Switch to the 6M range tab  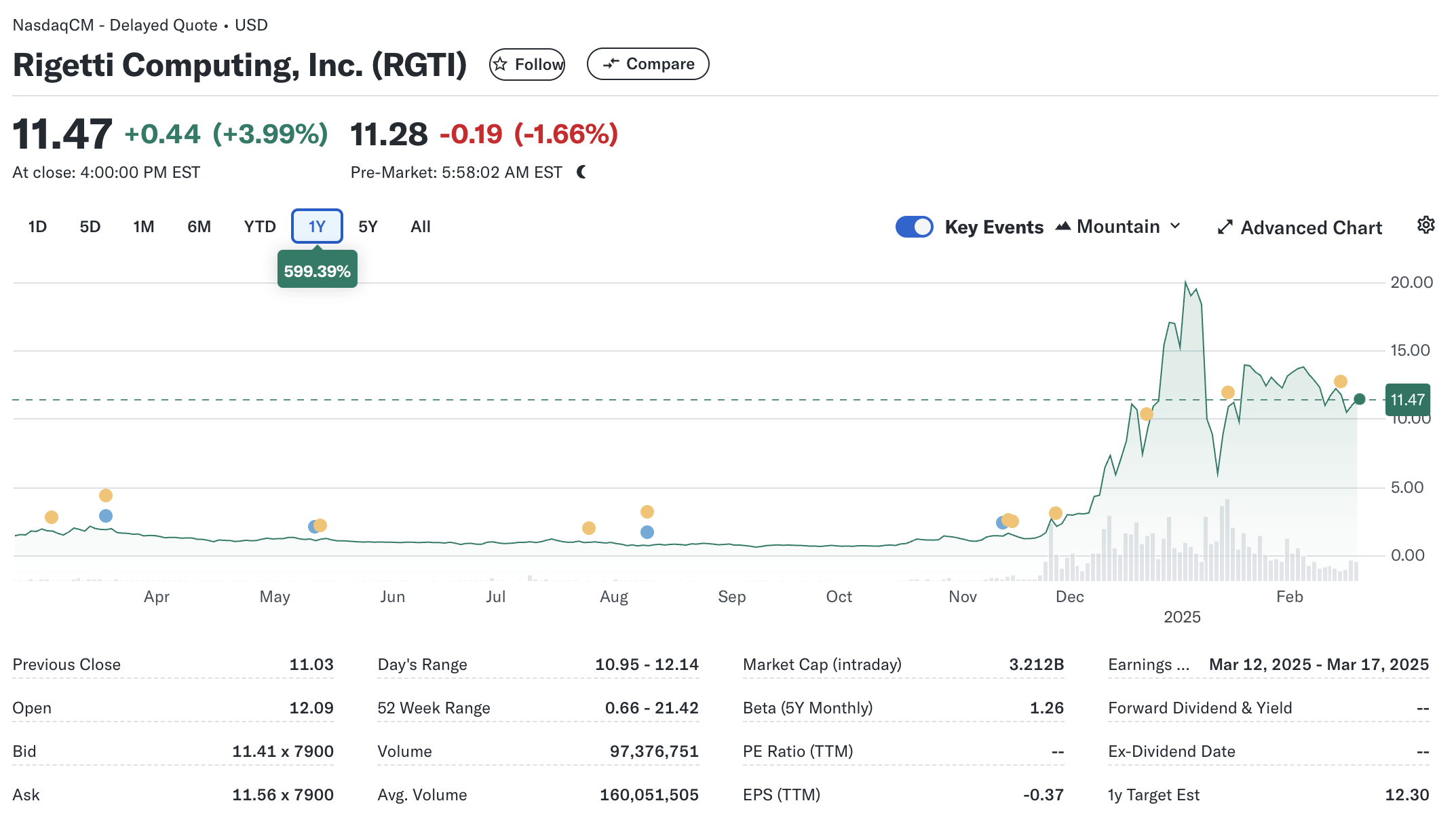(x=199, y=227)
